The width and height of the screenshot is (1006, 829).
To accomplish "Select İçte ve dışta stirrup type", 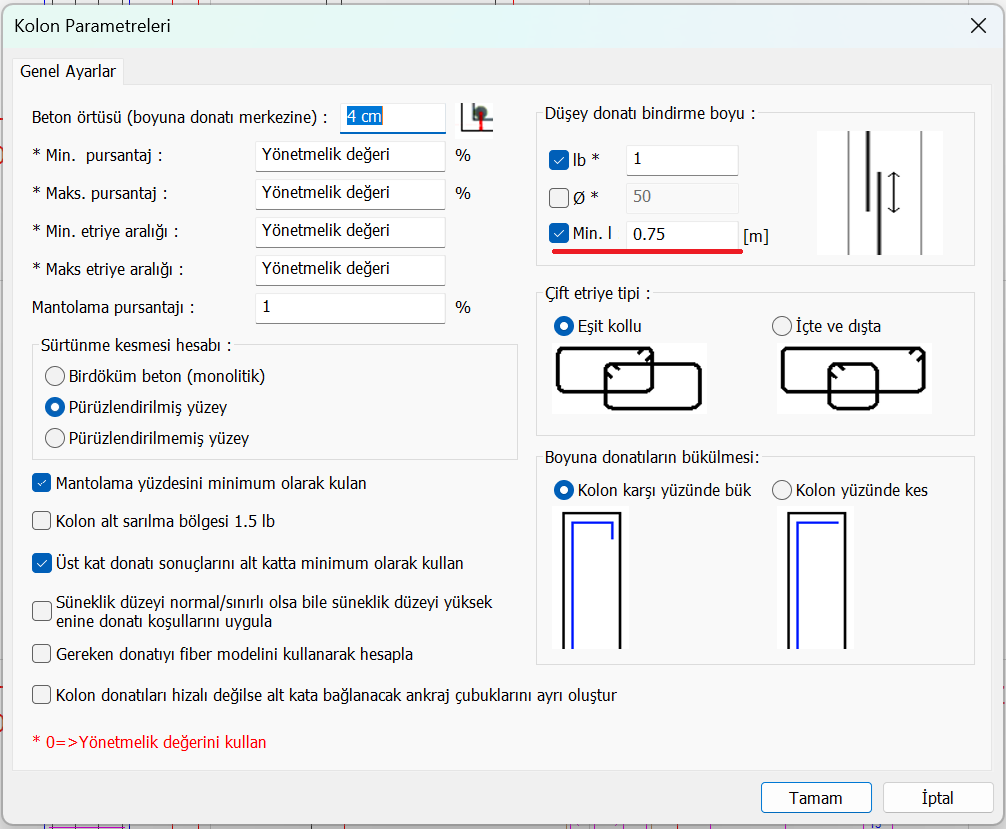I will 782,326.
